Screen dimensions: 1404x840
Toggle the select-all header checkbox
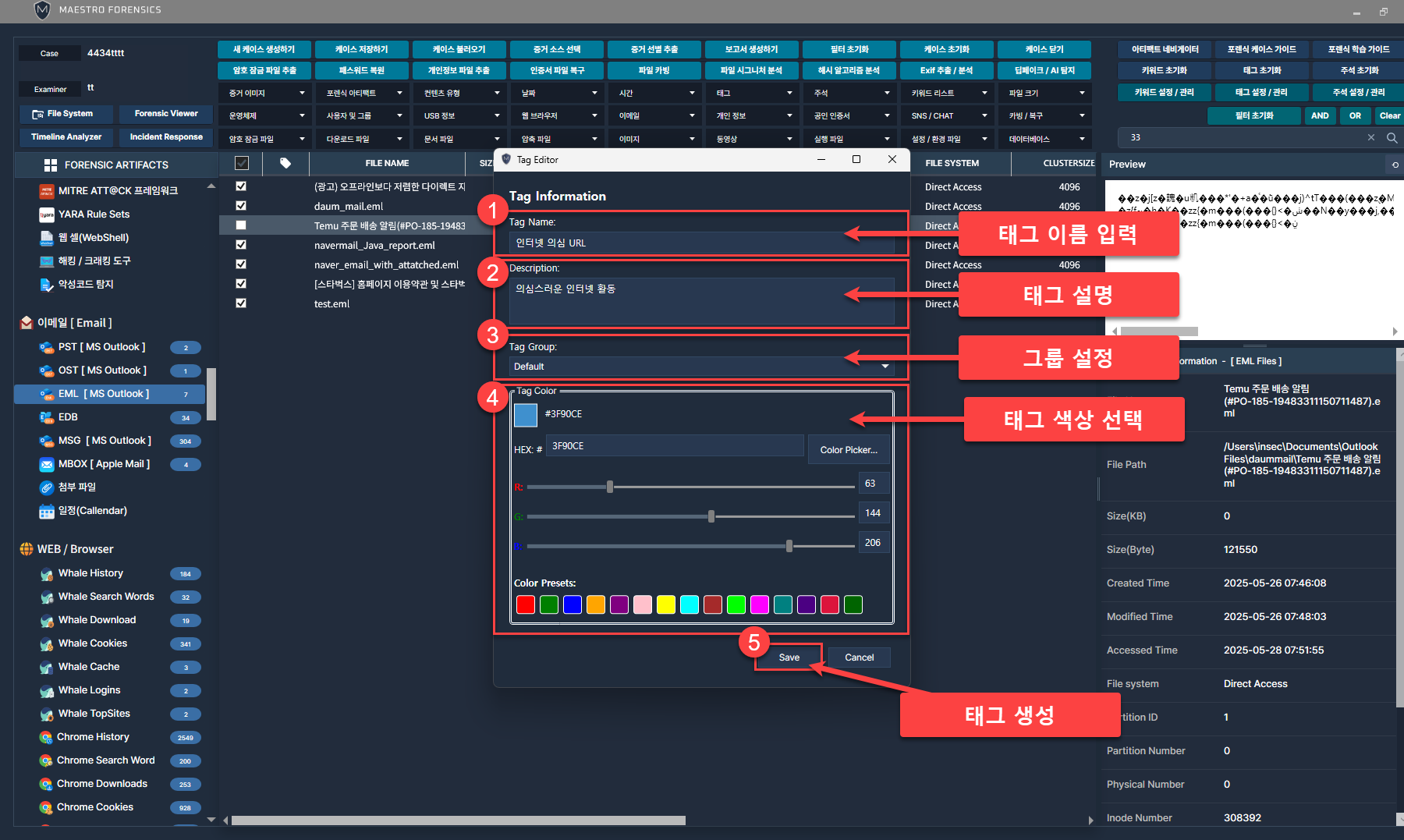click(x=242, y=163)
